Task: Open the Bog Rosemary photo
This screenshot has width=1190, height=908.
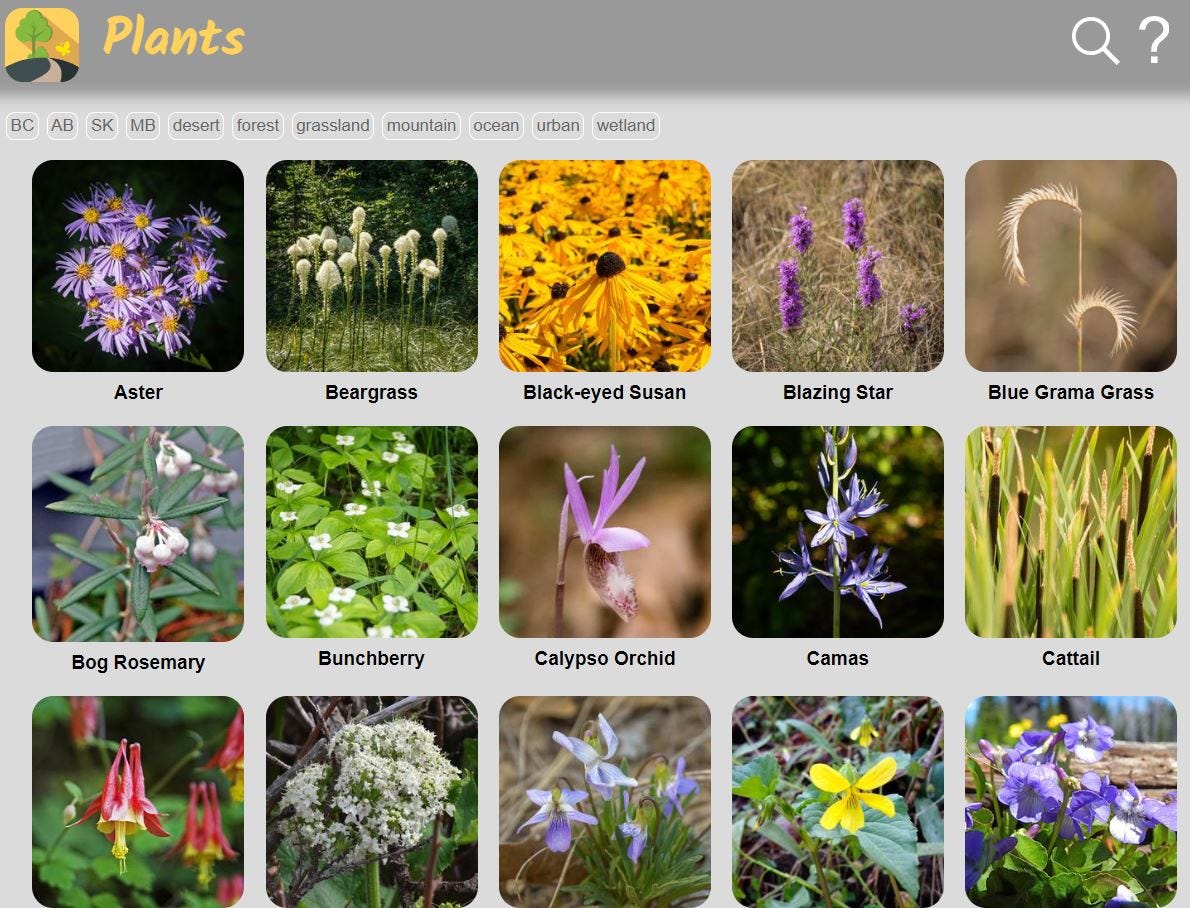Action: [138, 534]
